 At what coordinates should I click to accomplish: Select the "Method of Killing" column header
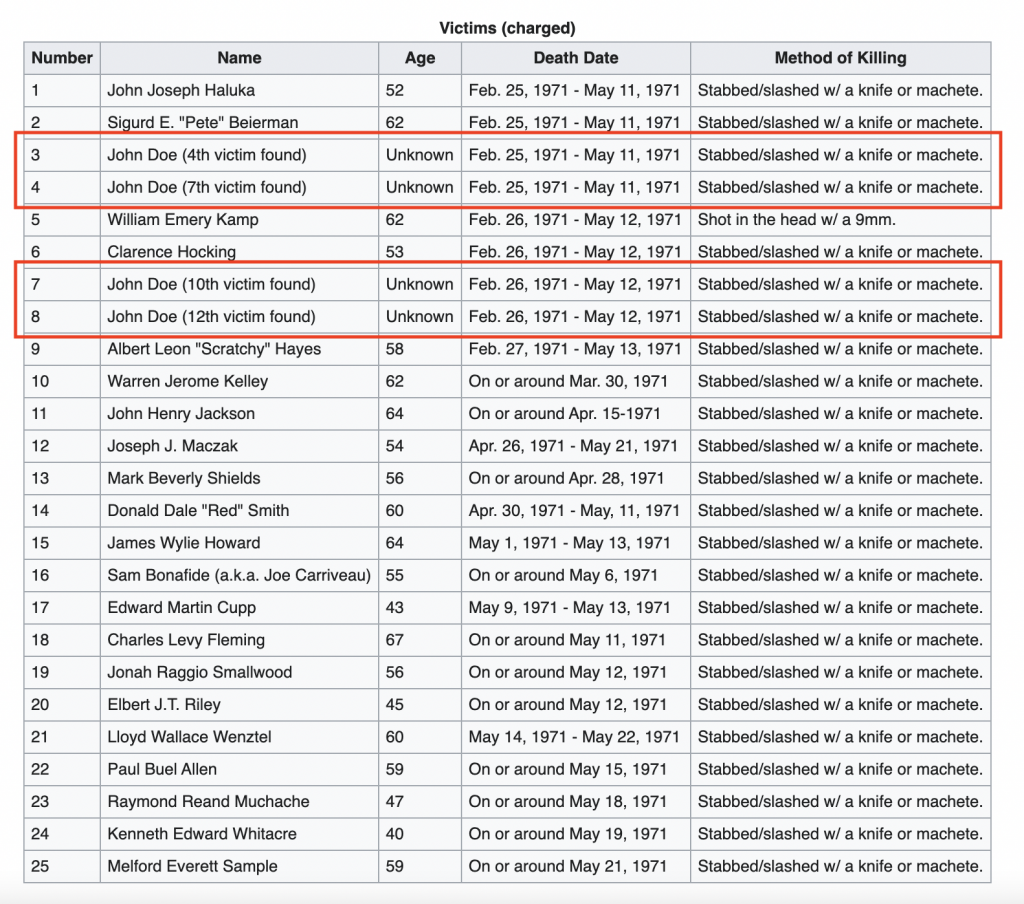tap(840, 58)
